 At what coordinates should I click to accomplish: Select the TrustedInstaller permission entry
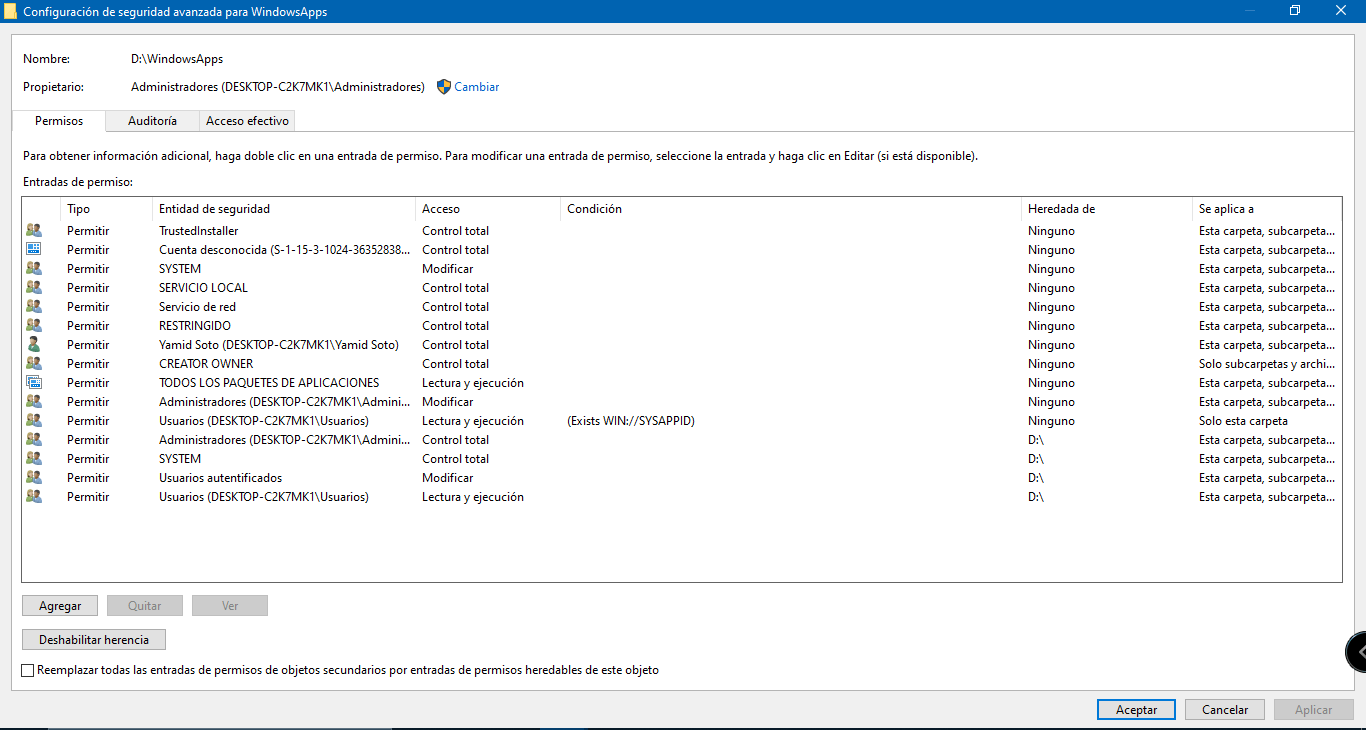[681, 231]
